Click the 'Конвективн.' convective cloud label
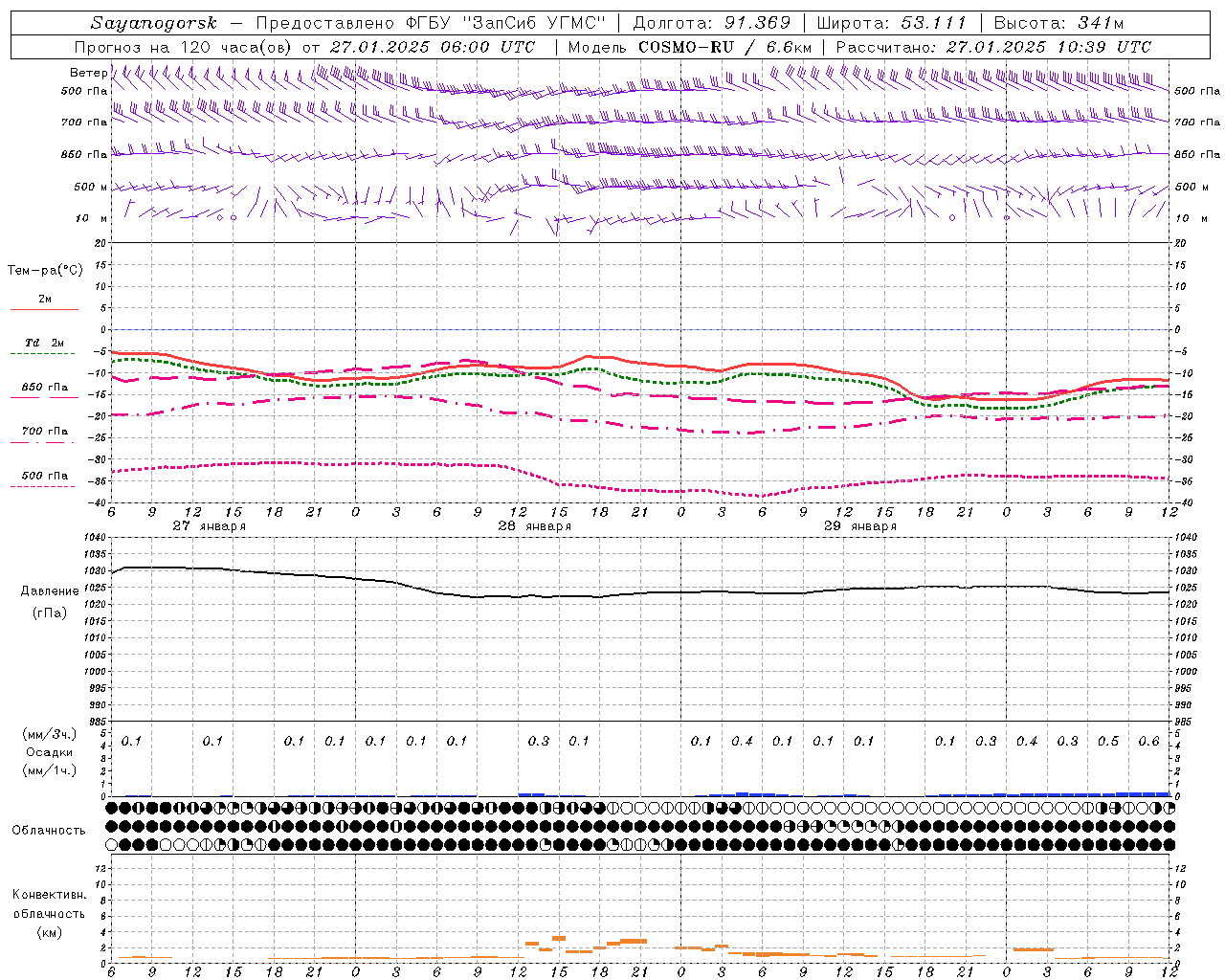Viewport: 1225px width, 980px height. (x=49, y=895)
